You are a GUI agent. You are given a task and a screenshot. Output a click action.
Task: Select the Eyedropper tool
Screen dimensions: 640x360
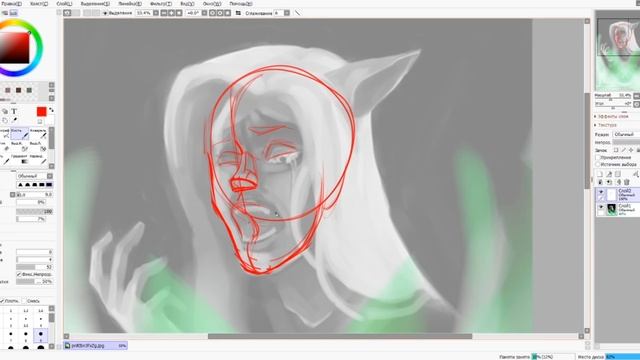14,120
